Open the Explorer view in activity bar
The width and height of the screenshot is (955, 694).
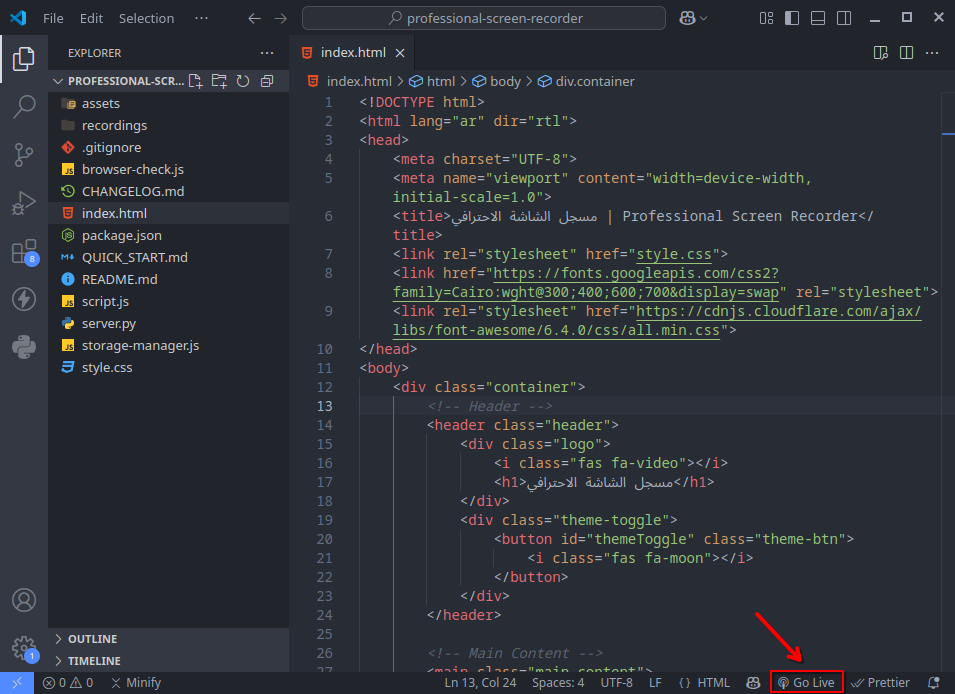pos(24,58)
